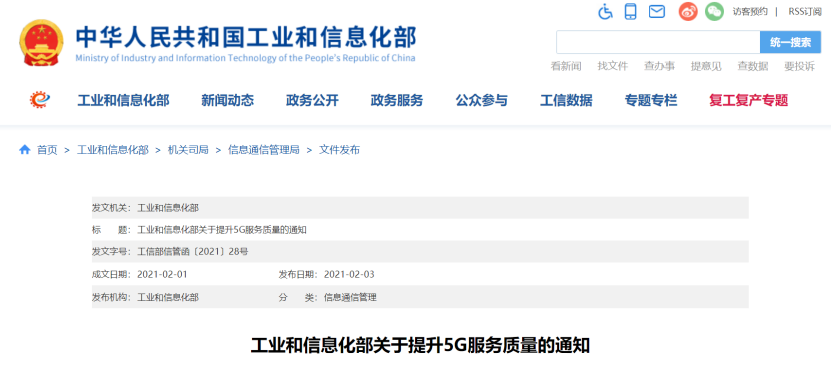Go to 信息通信管理局 in breadcrumb
Image resolution: width=831 pixels, height=371 pixels.
coord(263,150)
